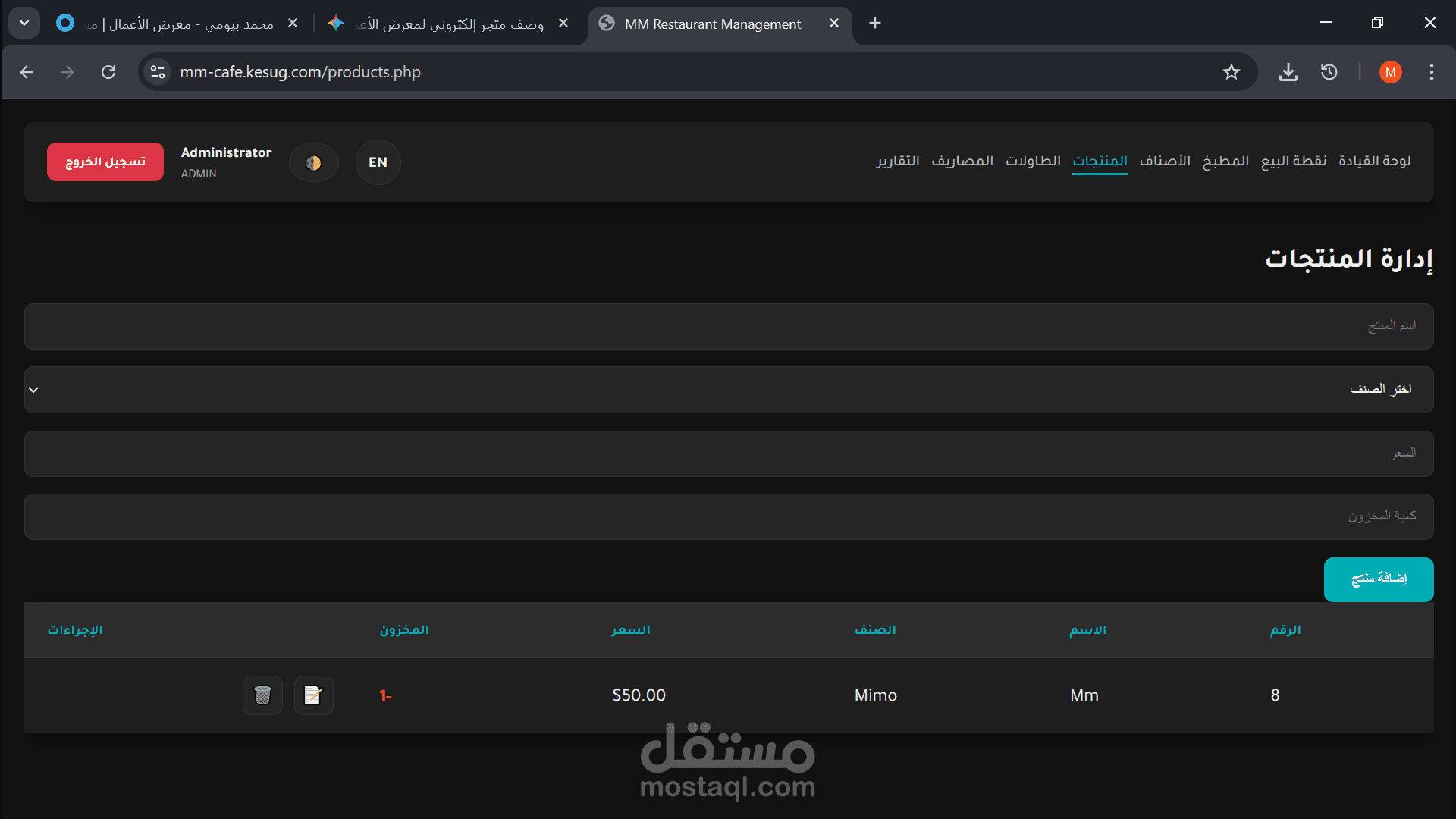Screen dimensions: 1456x819
Task: Focus the كمية المخزون stock field
Action: tap(728, 516)
